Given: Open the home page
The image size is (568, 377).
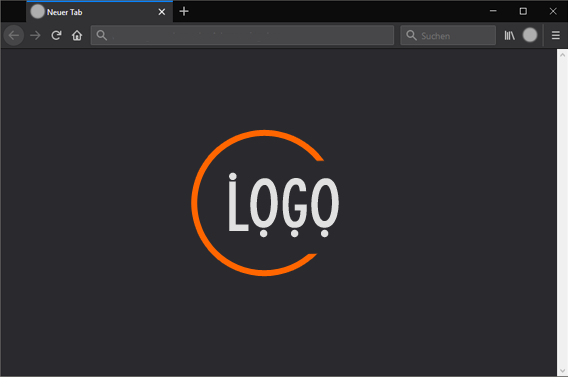Looking at the screenshot, I should 77,35.
